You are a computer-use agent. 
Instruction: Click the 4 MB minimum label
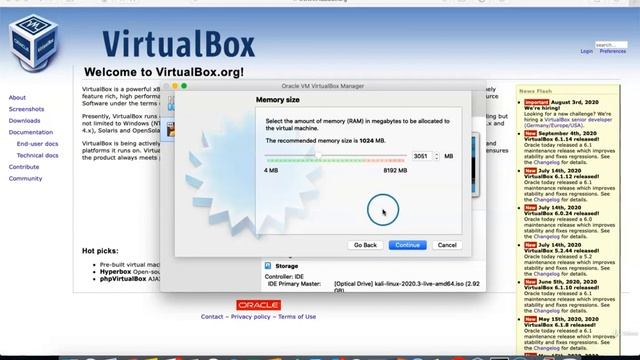(271, 170)
